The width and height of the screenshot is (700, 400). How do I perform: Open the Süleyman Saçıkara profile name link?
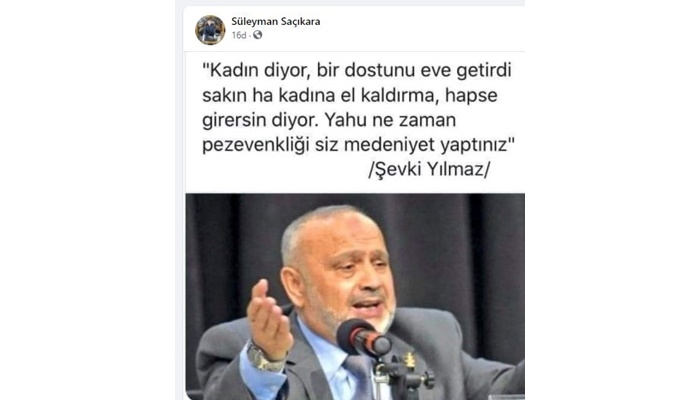275,21
